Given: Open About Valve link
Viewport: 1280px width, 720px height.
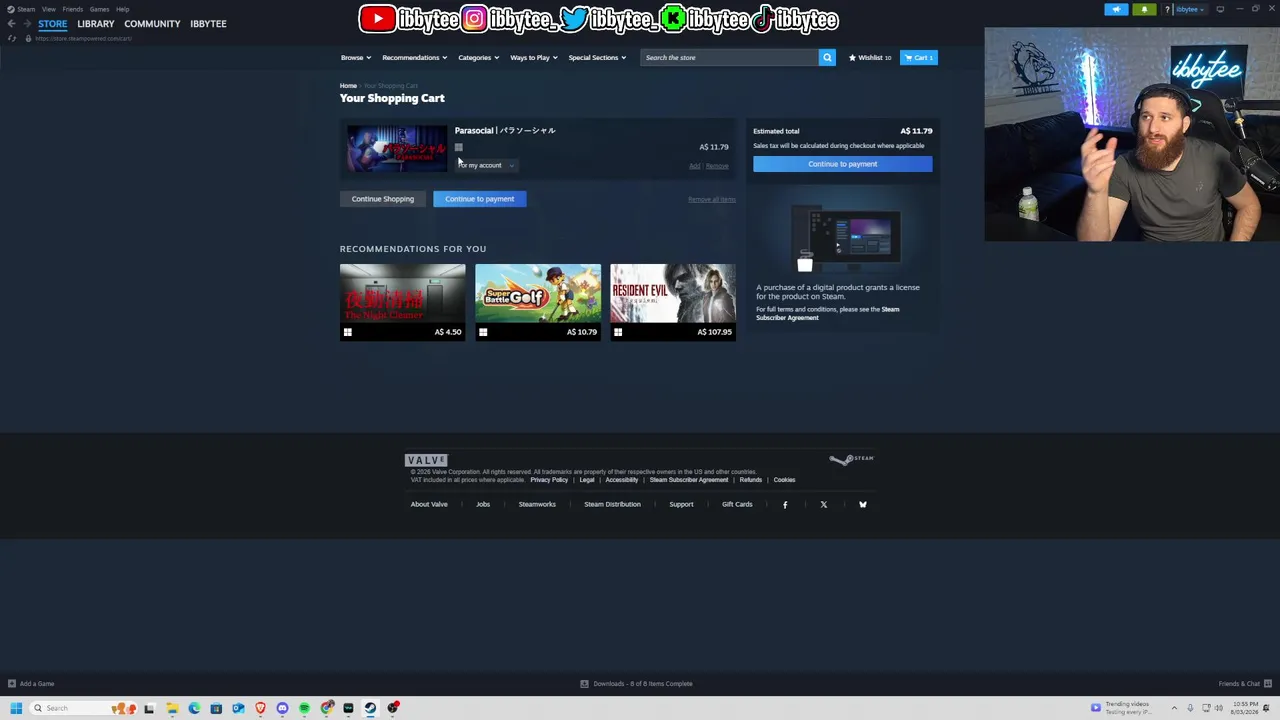Looking at the screenshot, I should tap(429, 505).
